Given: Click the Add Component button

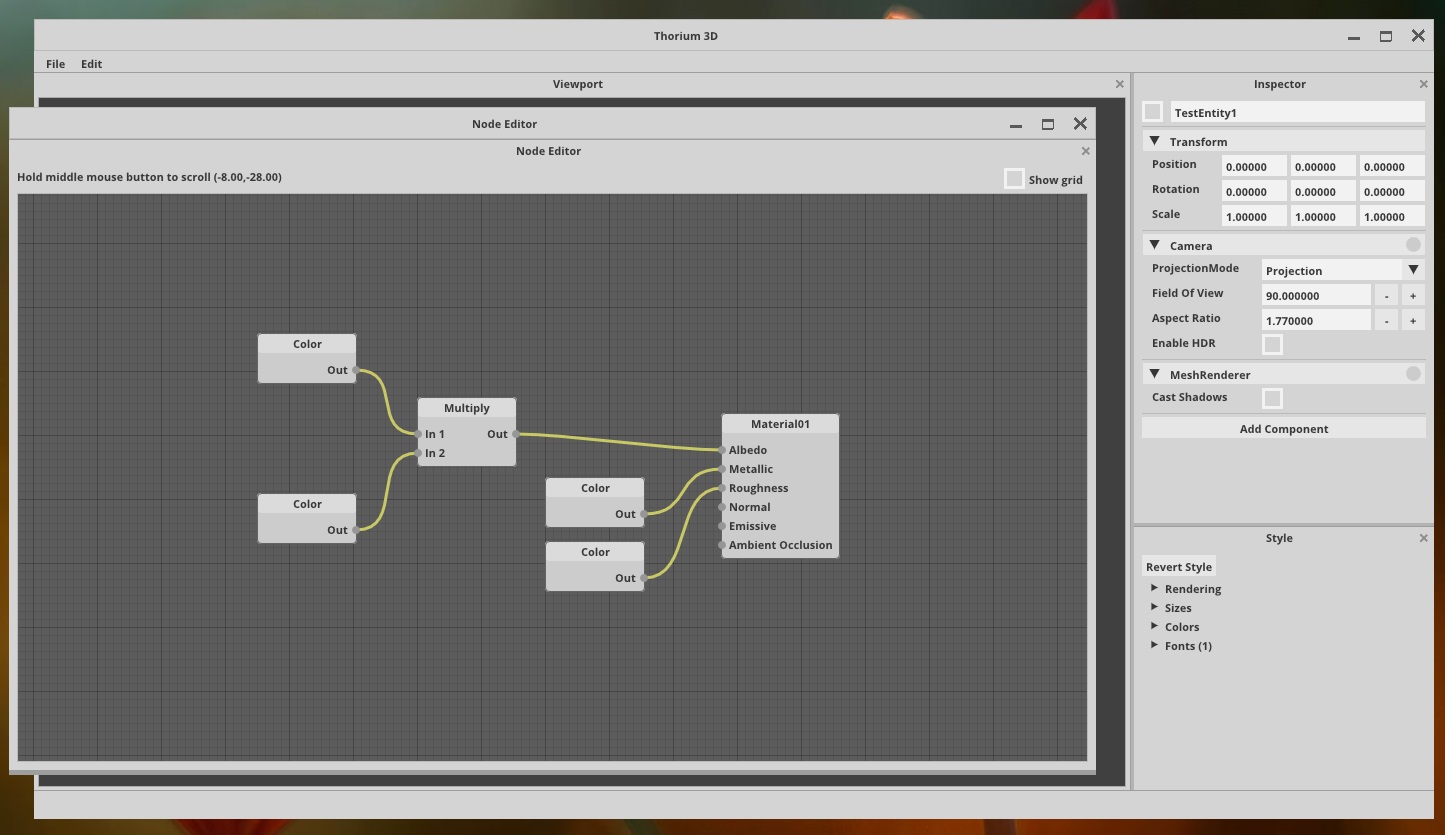Looking at the screenshot, I should (1283, 429).
